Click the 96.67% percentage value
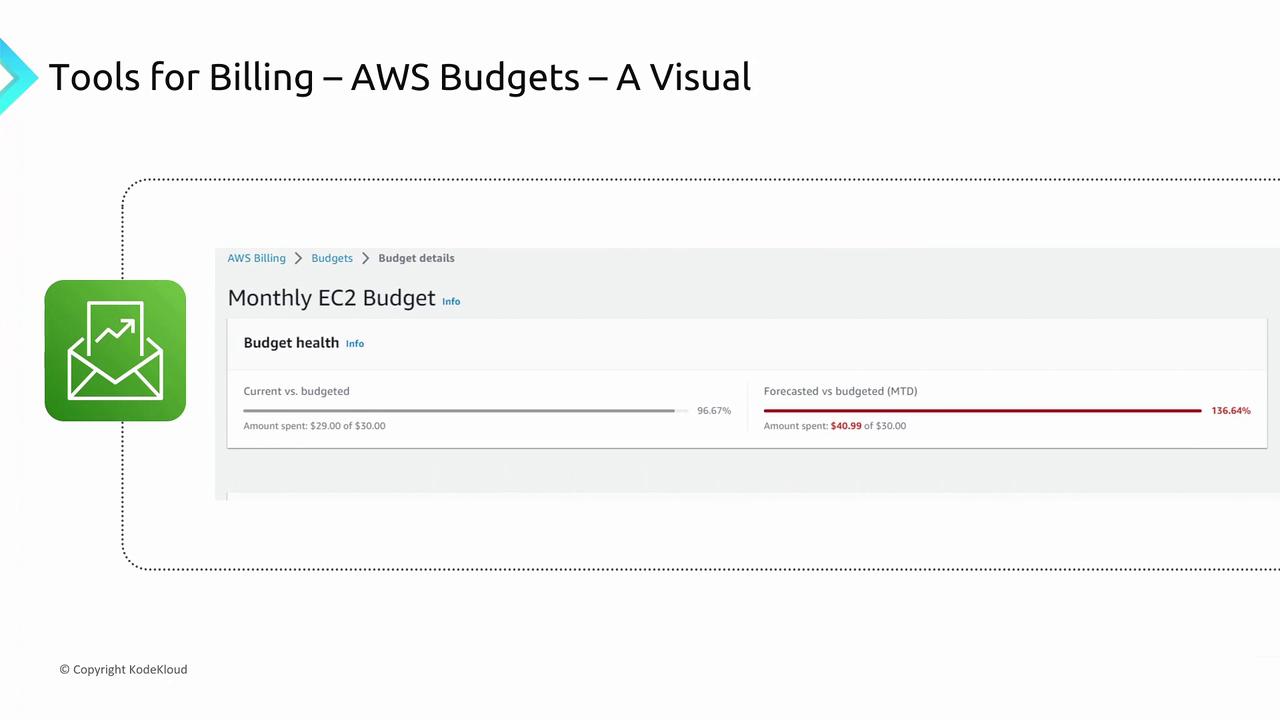1280x720 pixels. (x=714, y=411)
